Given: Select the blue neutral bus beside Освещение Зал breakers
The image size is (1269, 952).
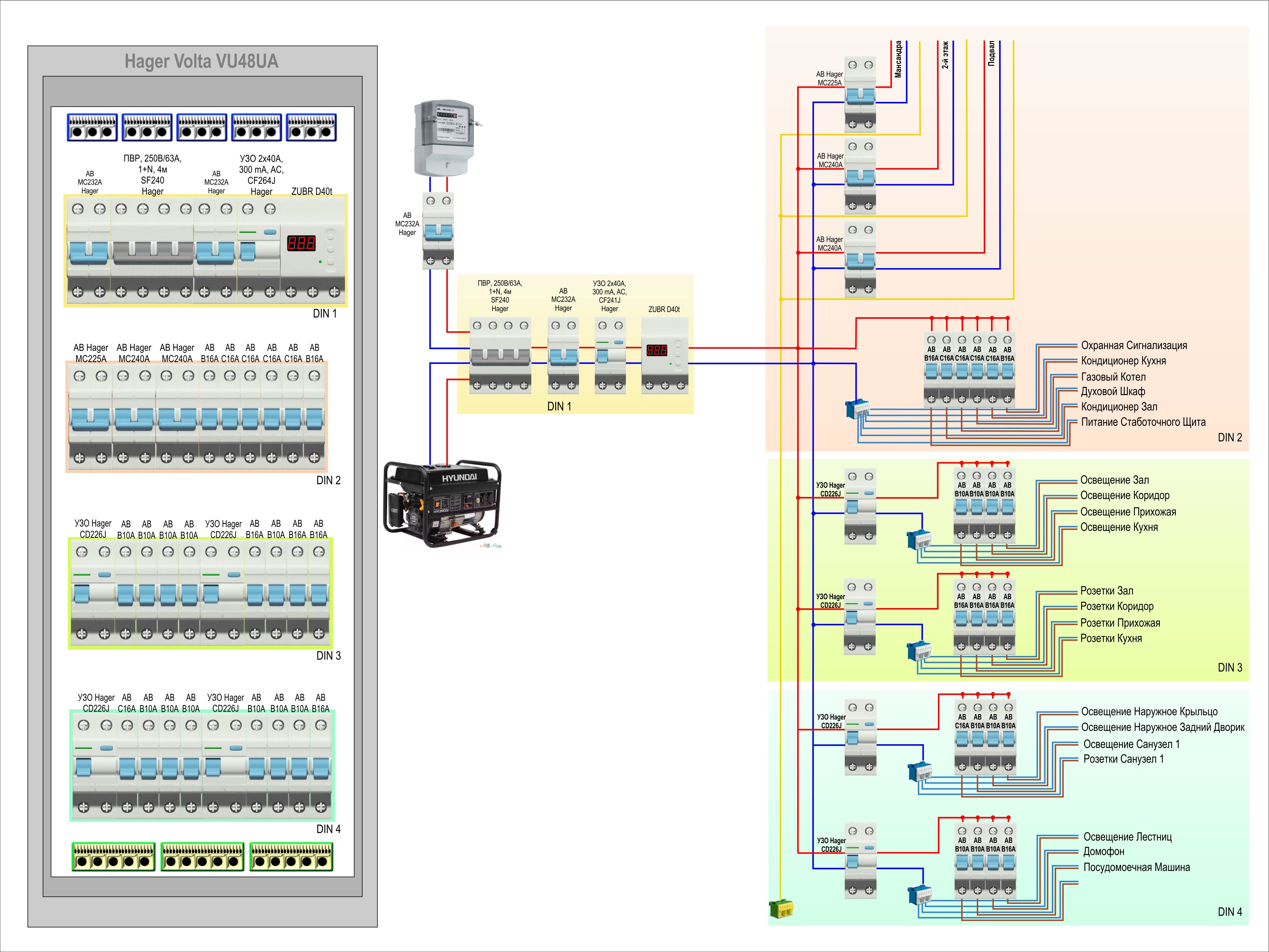Looking at the screenshot, I should click(919, 540).
